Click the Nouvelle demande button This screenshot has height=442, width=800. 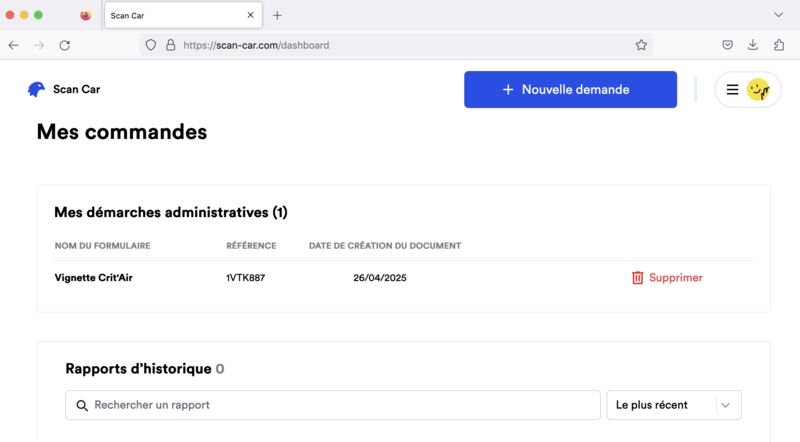570,89
